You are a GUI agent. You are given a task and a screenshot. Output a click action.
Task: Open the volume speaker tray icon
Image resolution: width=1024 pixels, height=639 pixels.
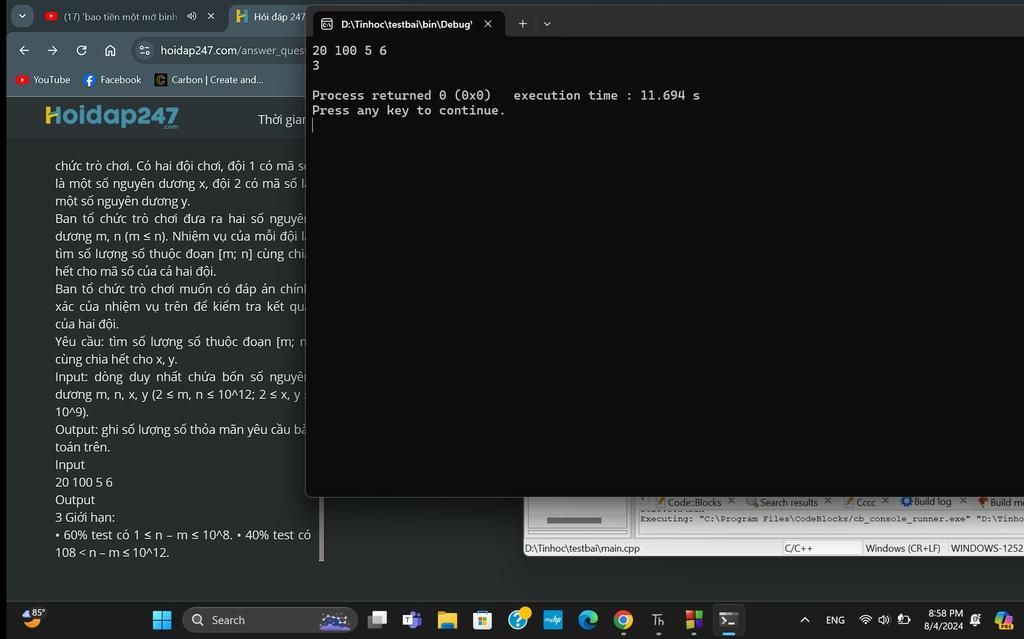point(884,620)
